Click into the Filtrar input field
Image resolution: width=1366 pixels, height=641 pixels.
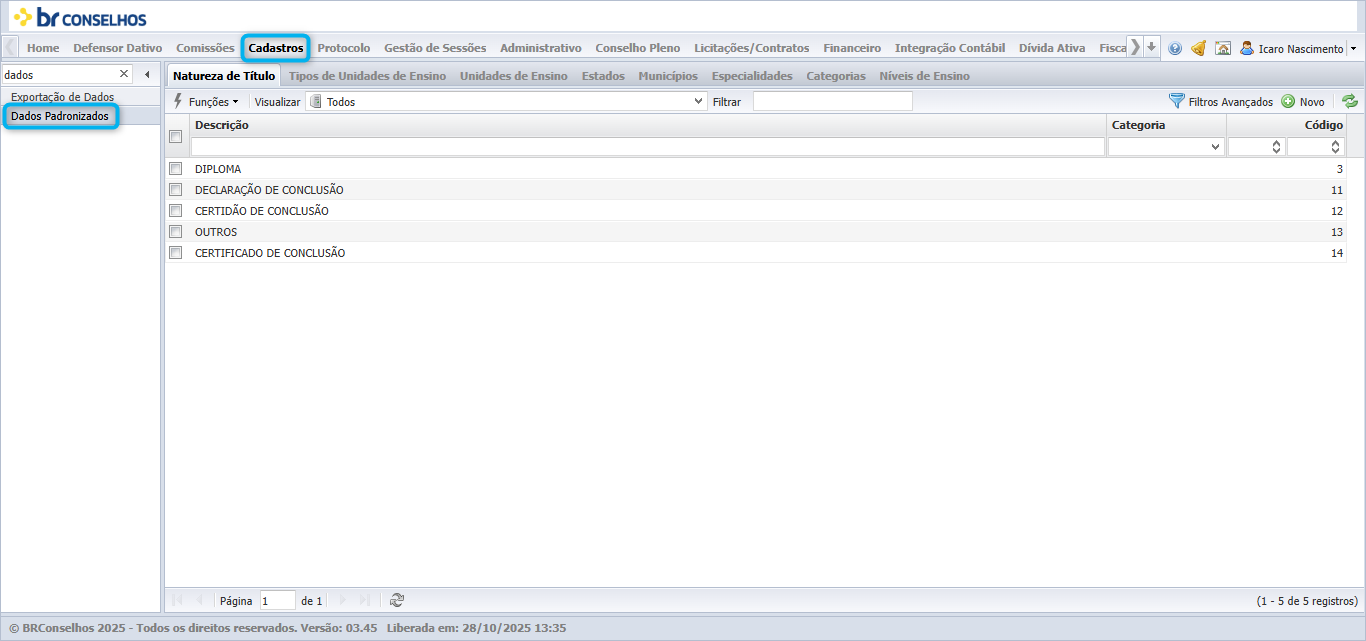(x=832, y=101)
